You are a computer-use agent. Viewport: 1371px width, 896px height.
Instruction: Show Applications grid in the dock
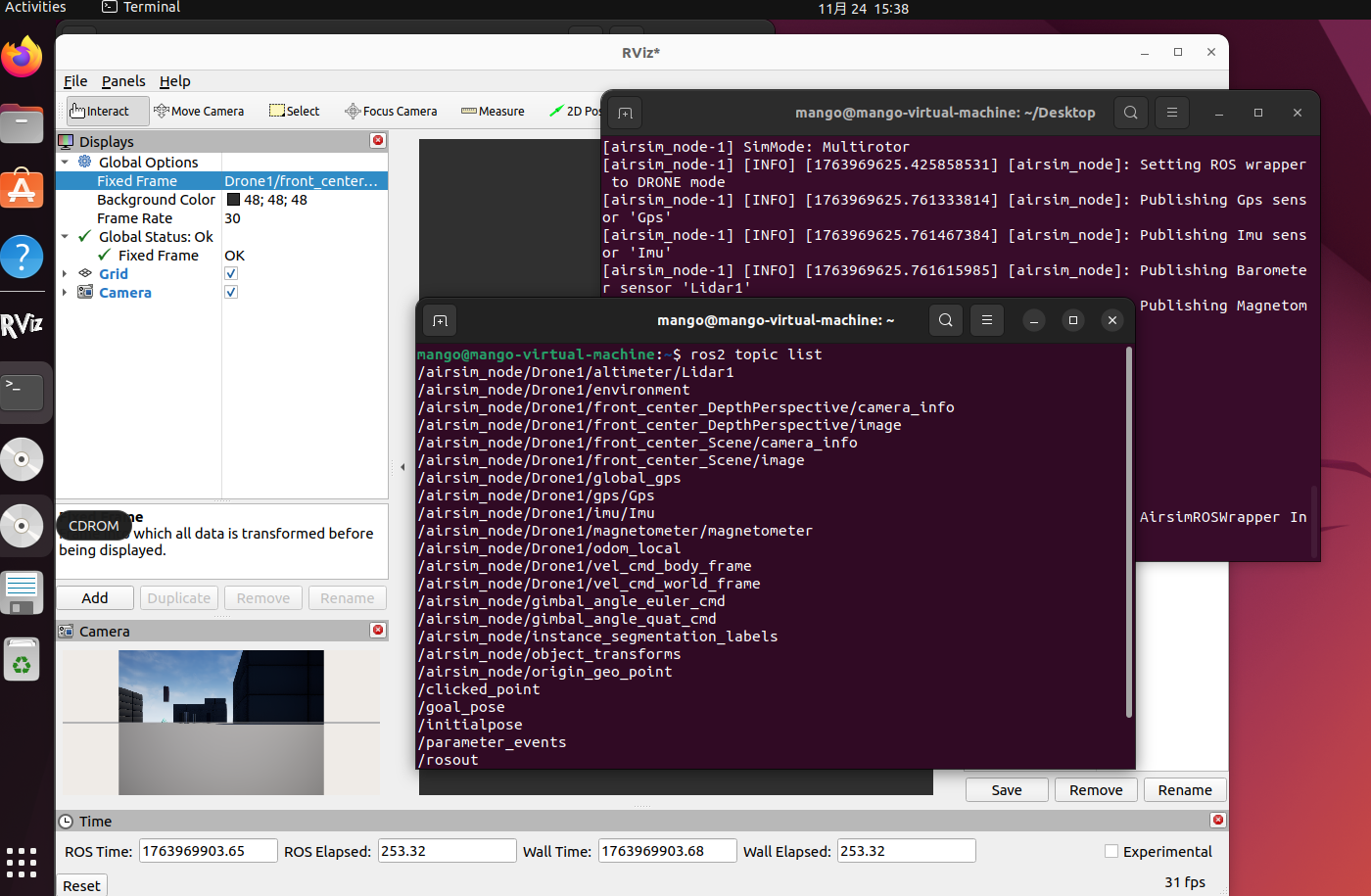point(22,862)
